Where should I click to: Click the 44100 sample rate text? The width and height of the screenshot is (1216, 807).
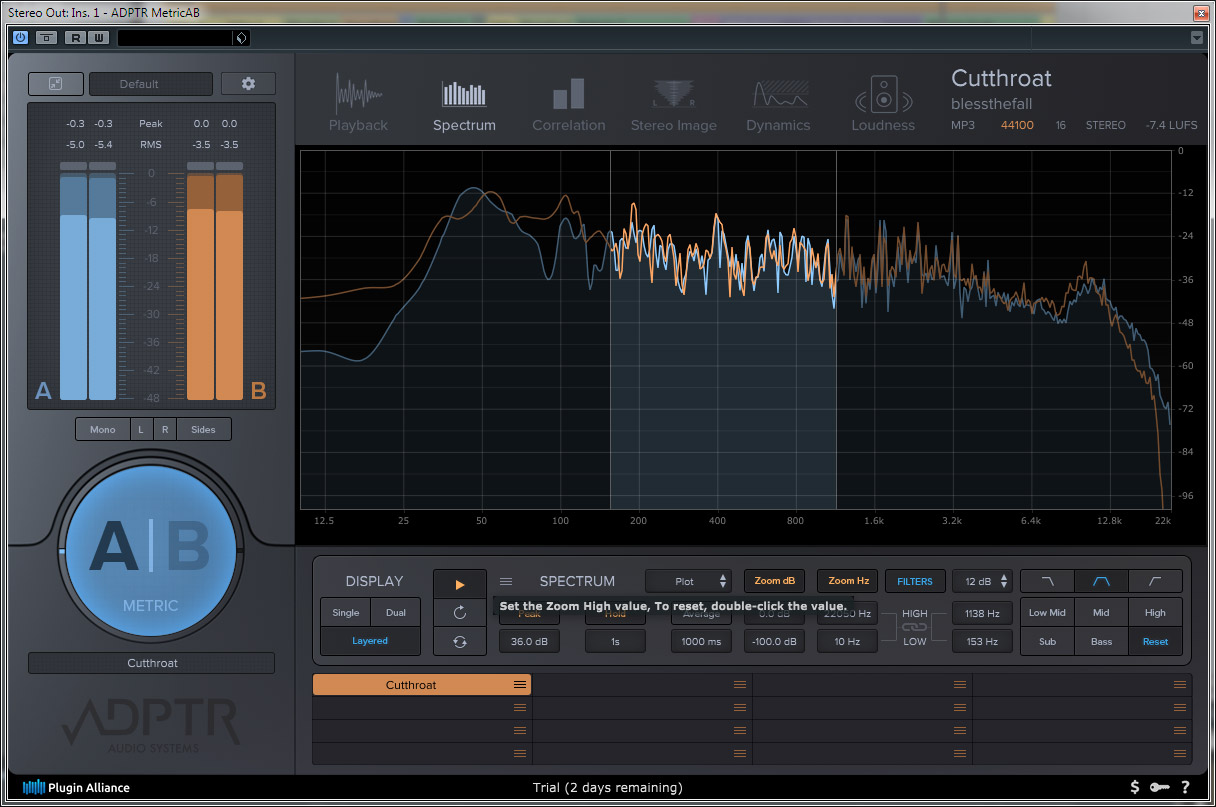point(1017,125)
